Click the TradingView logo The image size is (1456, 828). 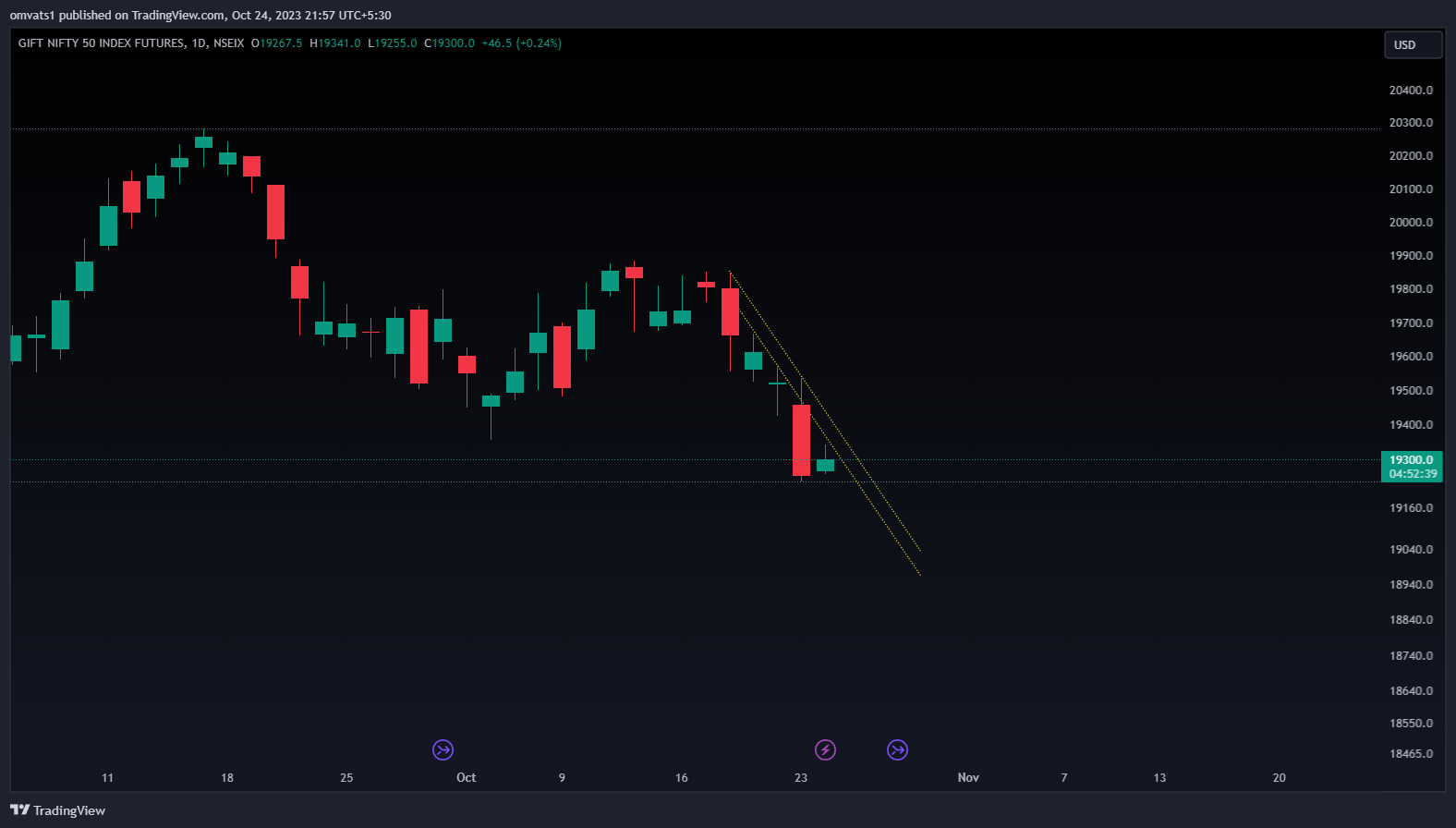58,810
